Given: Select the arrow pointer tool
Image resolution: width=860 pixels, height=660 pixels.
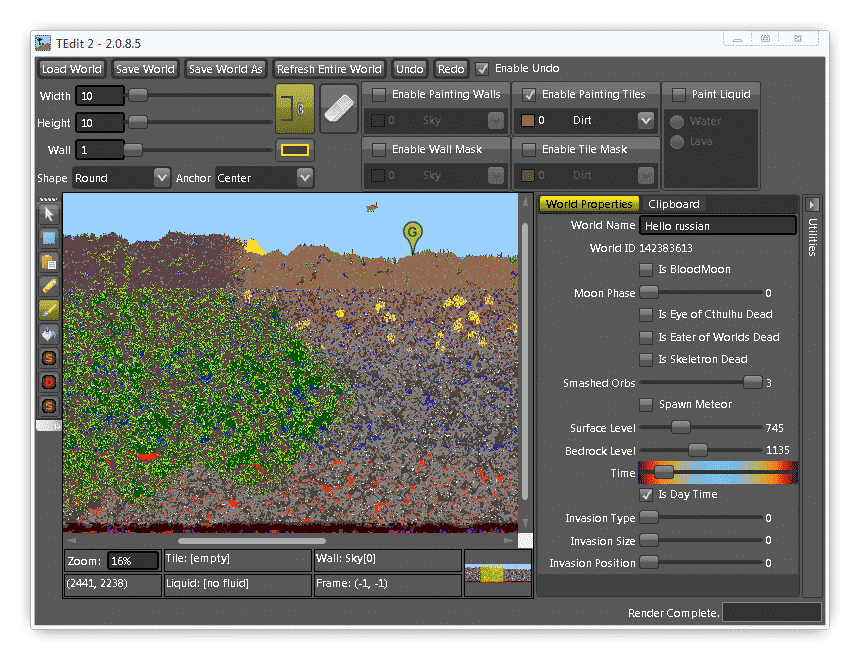Looking at the screenshot, I should tap(49, 214).
